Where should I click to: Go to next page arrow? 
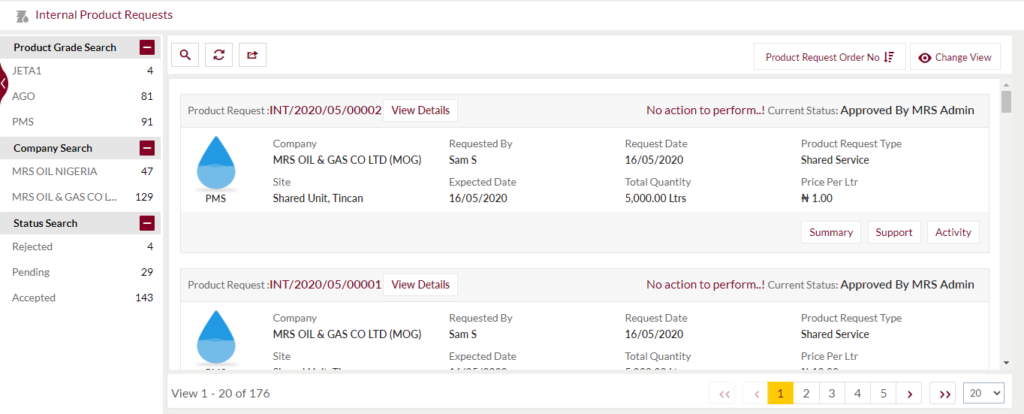pos(909,394)
